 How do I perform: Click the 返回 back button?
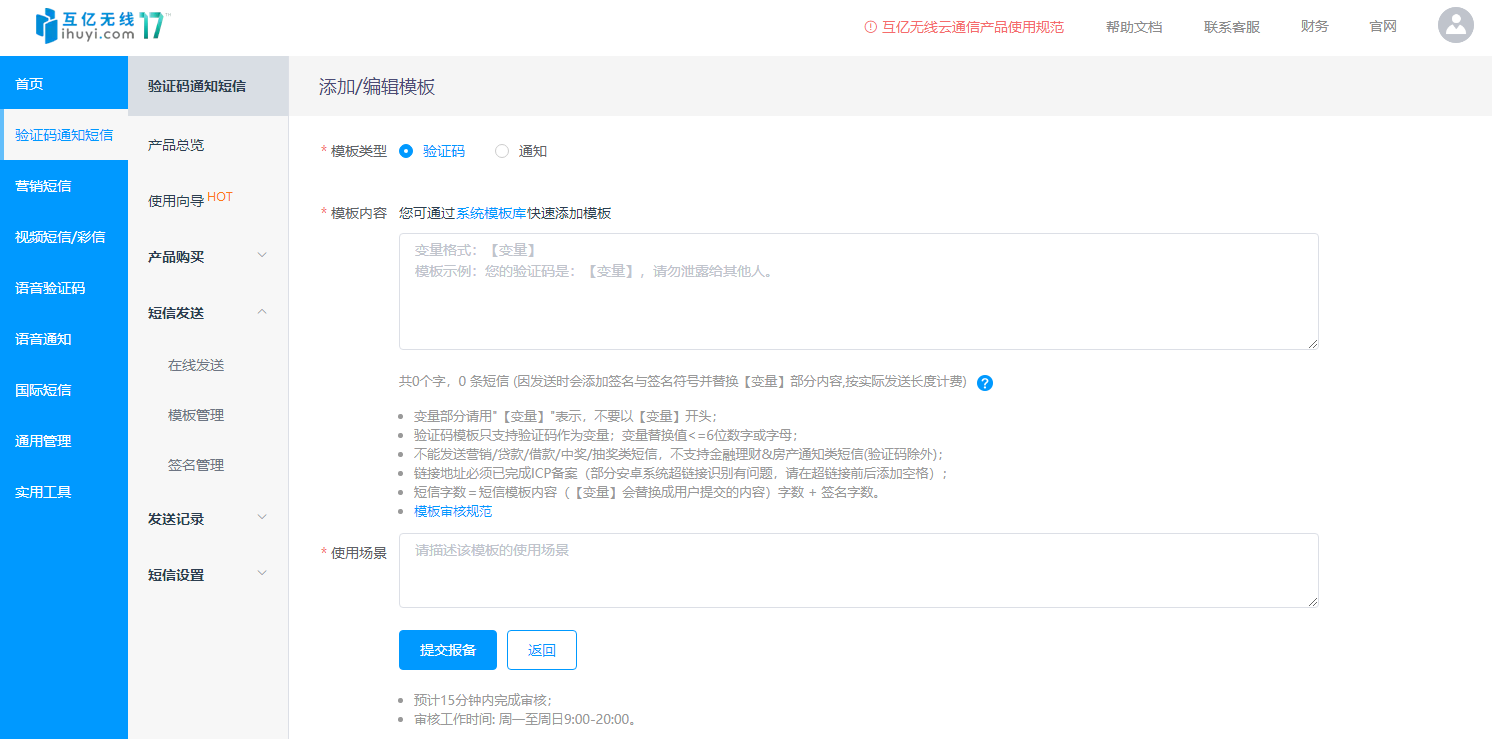541,650
